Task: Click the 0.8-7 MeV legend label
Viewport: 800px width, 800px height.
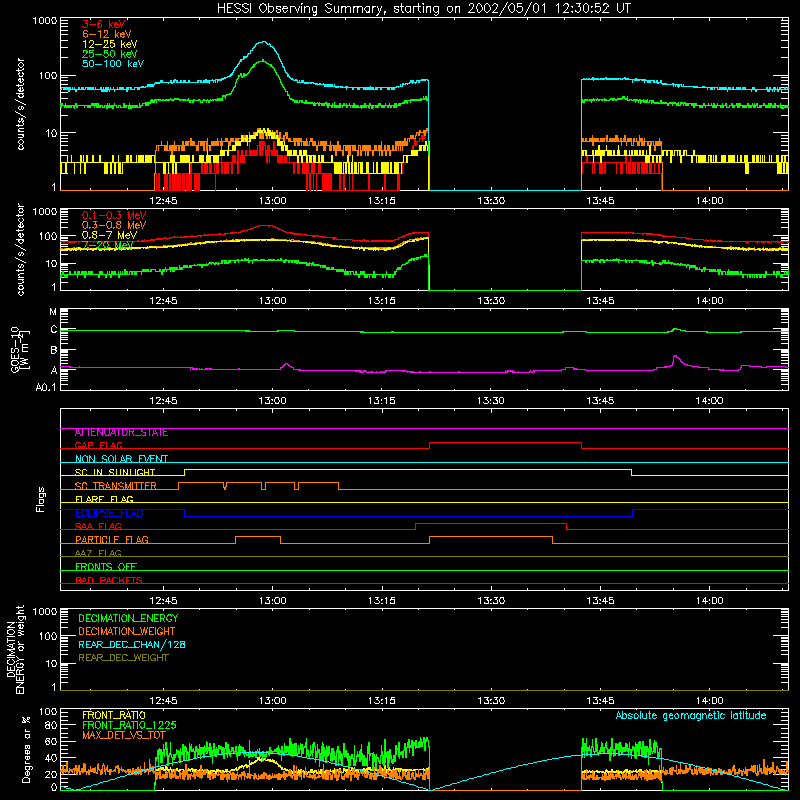Action: coord(109,235)
